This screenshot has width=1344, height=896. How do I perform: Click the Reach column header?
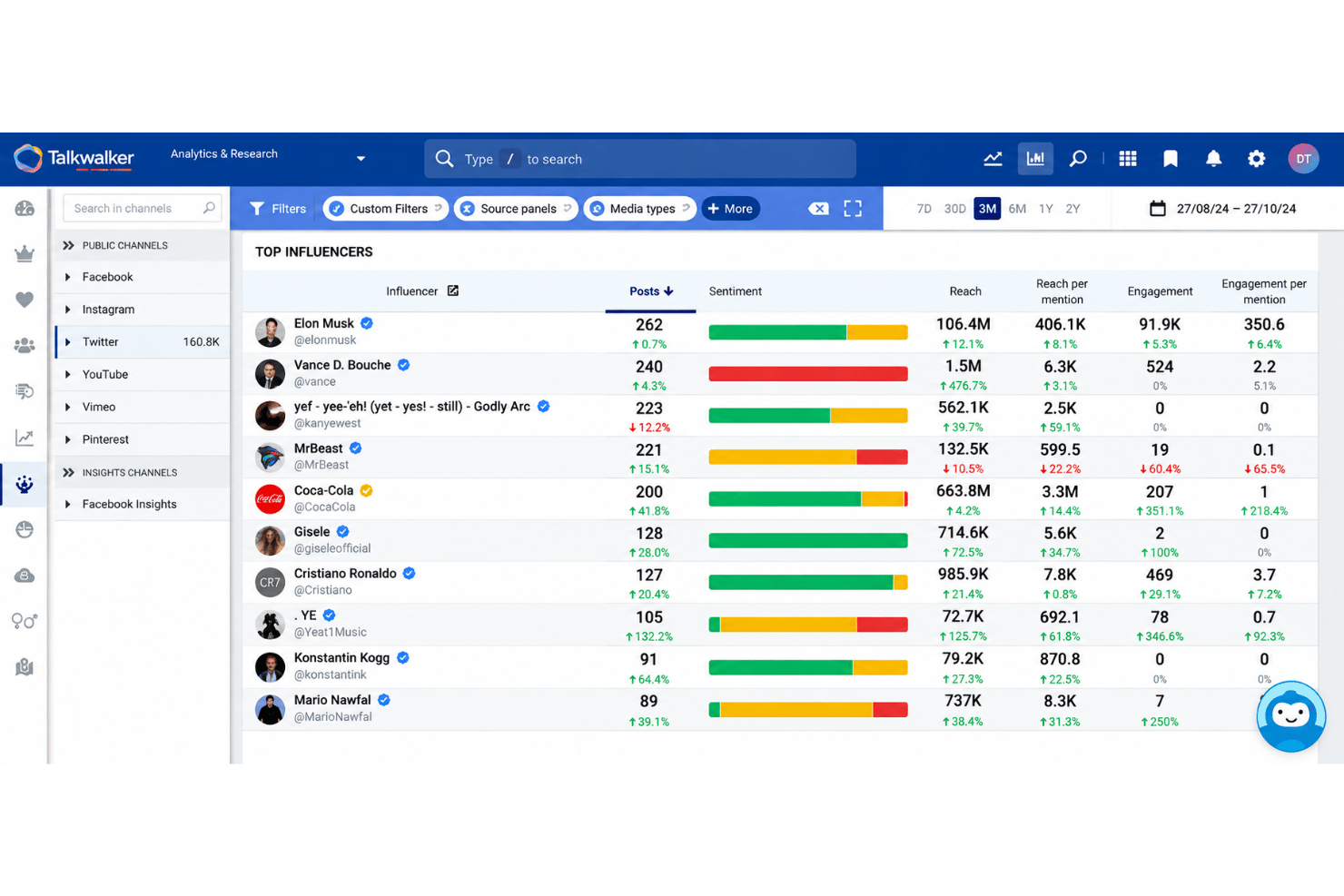pyautogui.click(x=964, y=291)
